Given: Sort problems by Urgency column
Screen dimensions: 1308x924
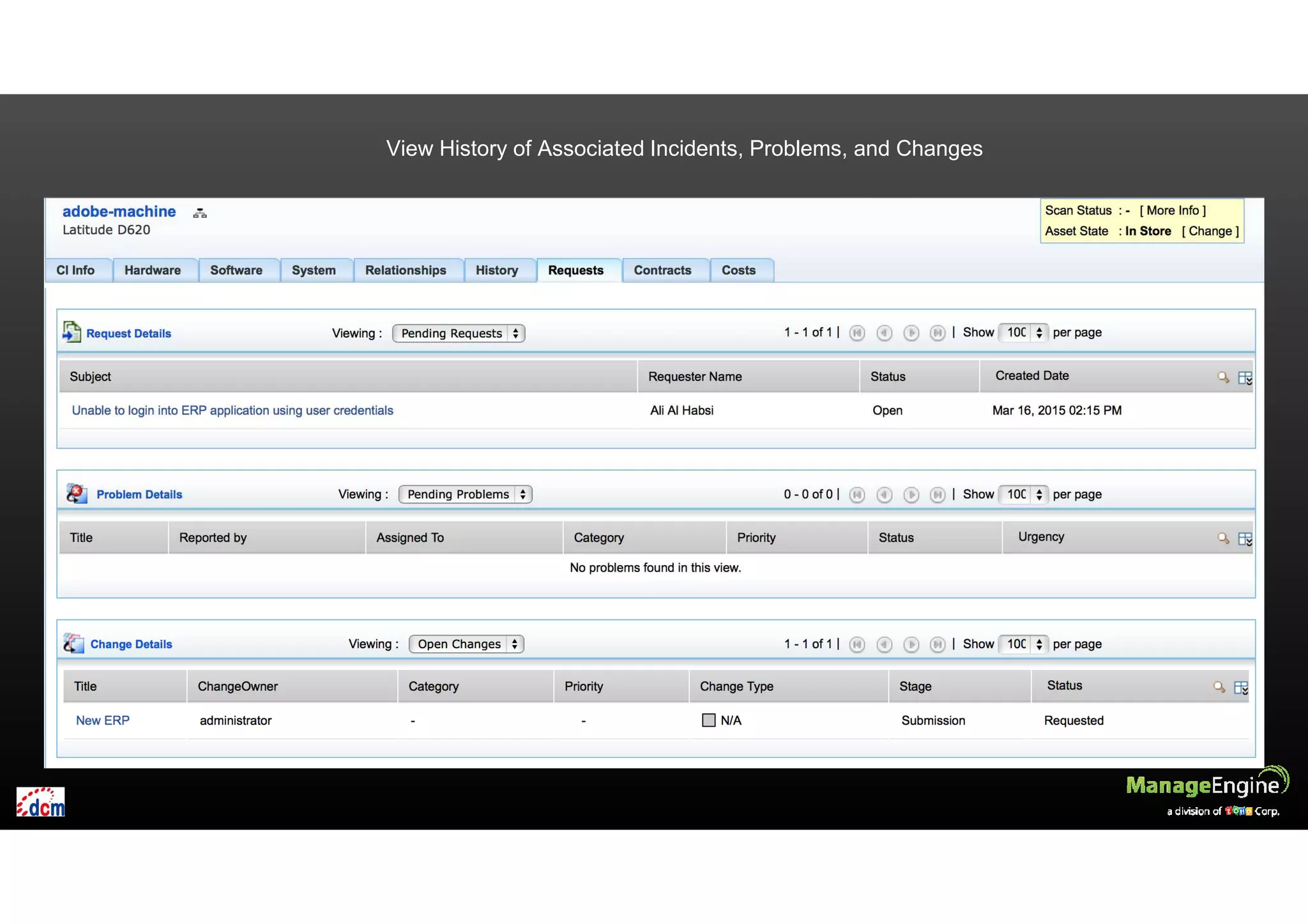Looking at the screenshot, I should tap(1041, 536).
